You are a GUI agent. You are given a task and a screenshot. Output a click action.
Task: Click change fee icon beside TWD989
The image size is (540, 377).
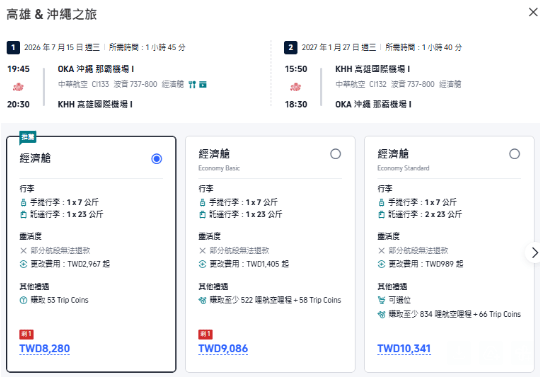[381, 264]
